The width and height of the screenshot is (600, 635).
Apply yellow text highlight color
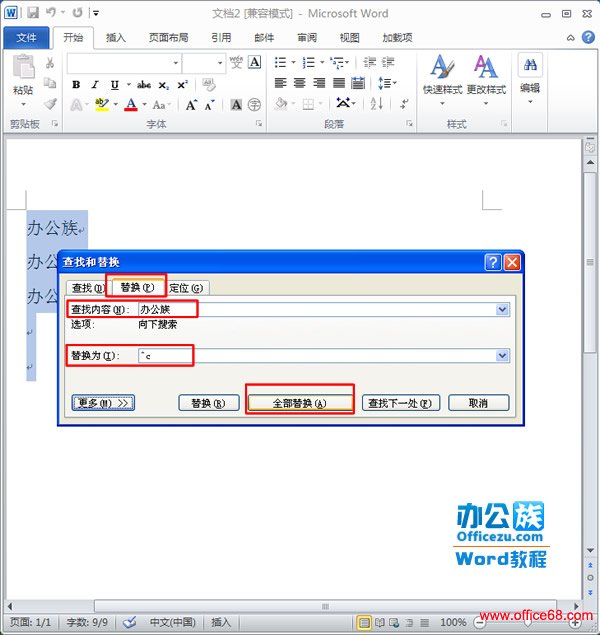(x=102, y=105)
